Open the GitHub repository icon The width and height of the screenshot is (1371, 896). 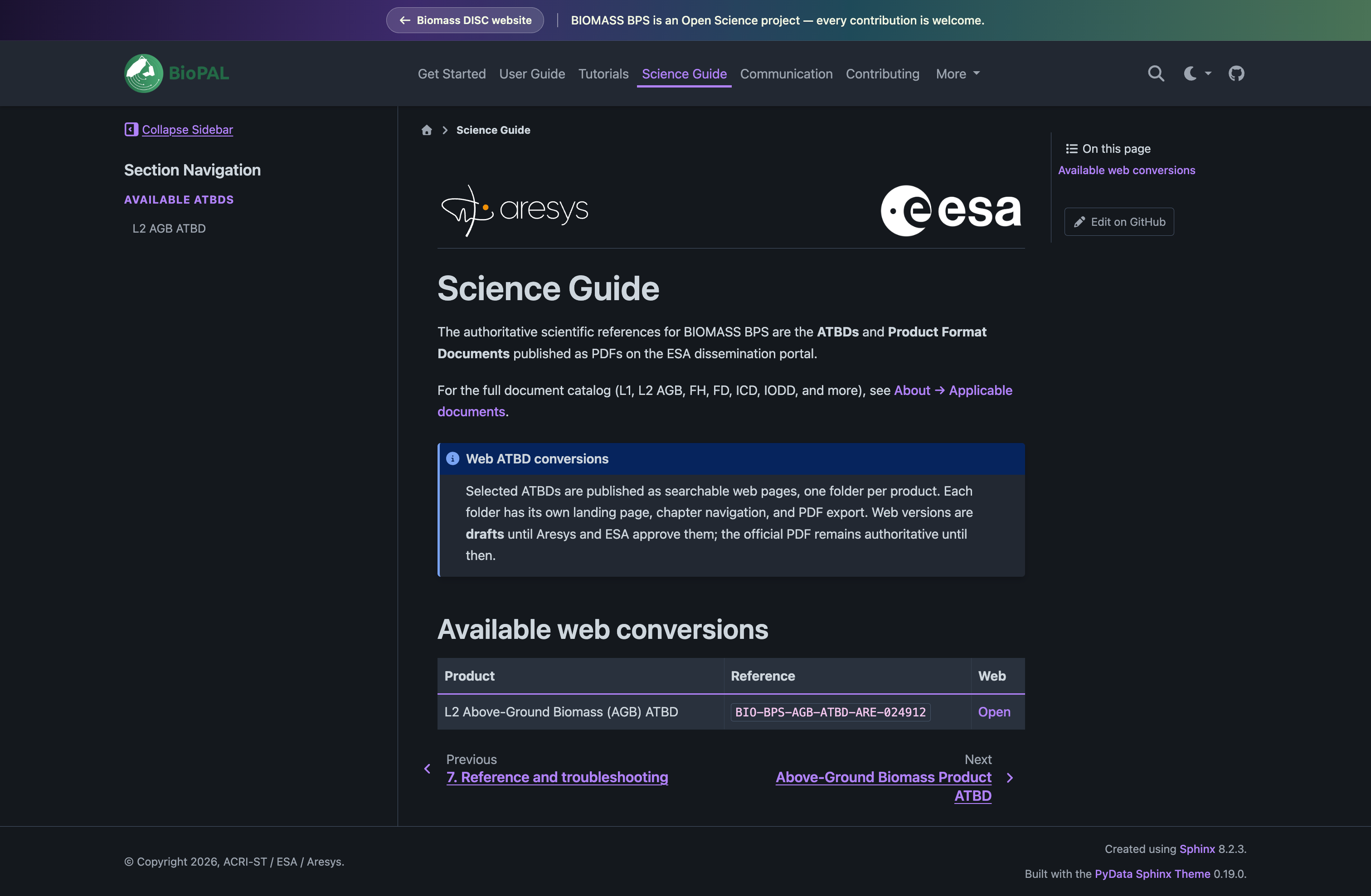[1236, 74]
